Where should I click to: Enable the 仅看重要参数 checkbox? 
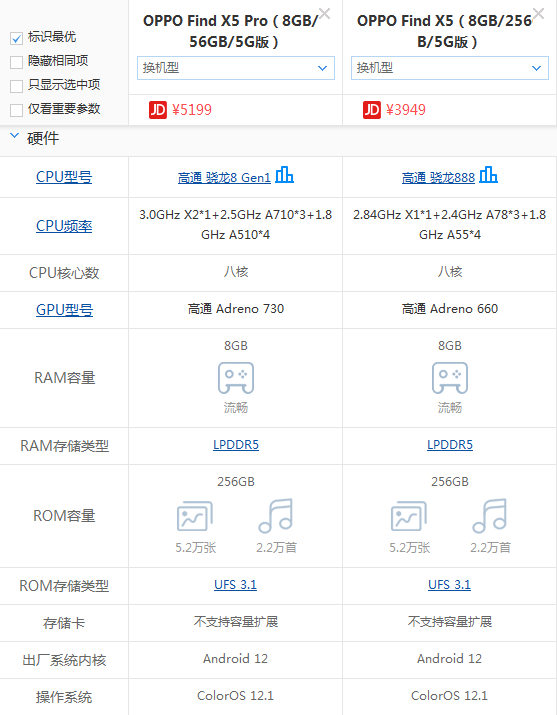[x=16, y=110]
